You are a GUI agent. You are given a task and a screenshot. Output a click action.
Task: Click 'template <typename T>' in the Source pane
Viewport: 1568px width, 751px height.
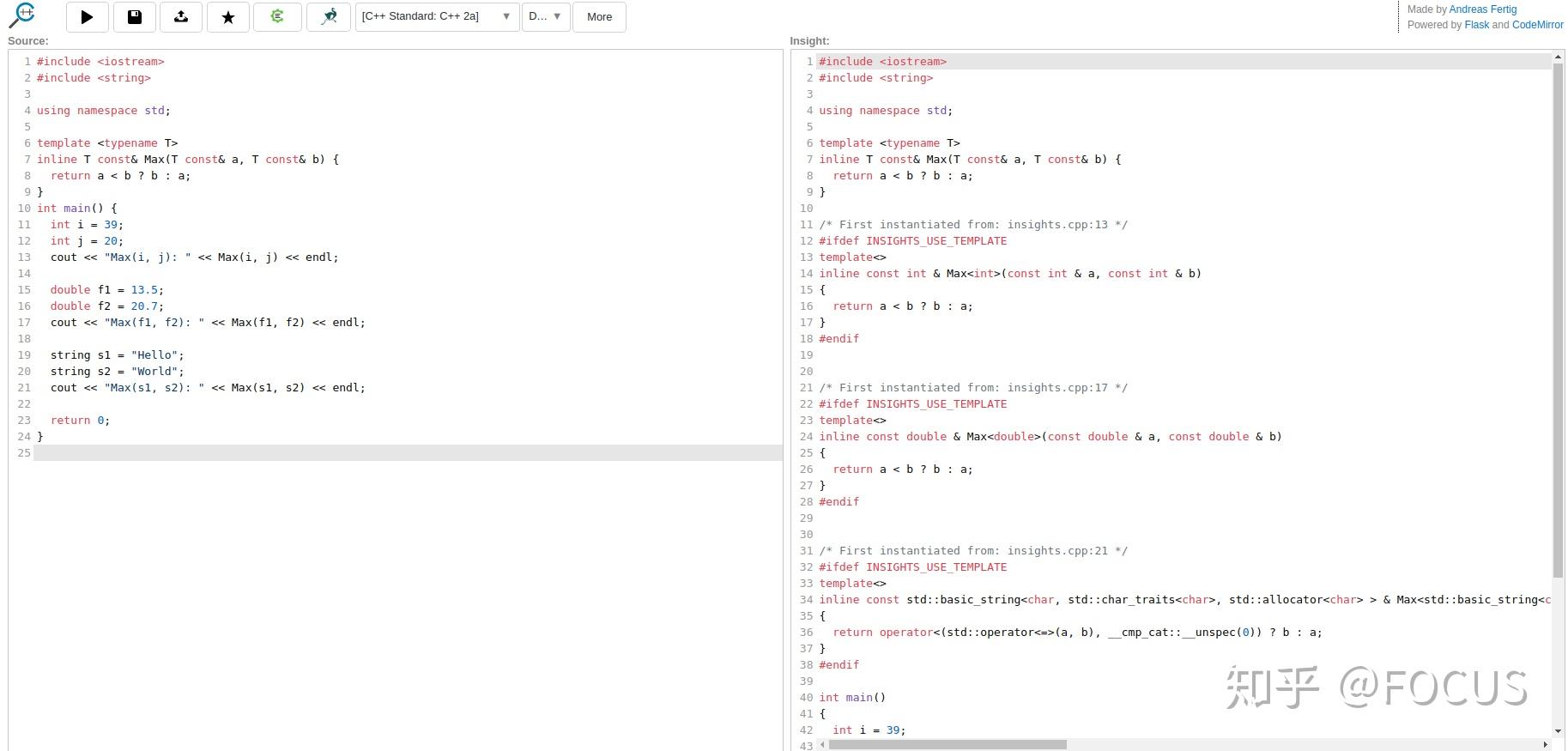click(x=107, y=143)
